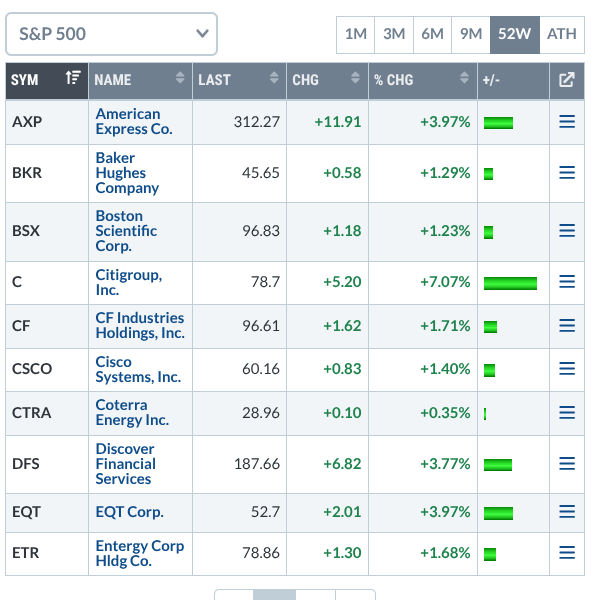This screenshot has width=602, height=600.
Task: Select the 9M period tab
Action: 471,35
